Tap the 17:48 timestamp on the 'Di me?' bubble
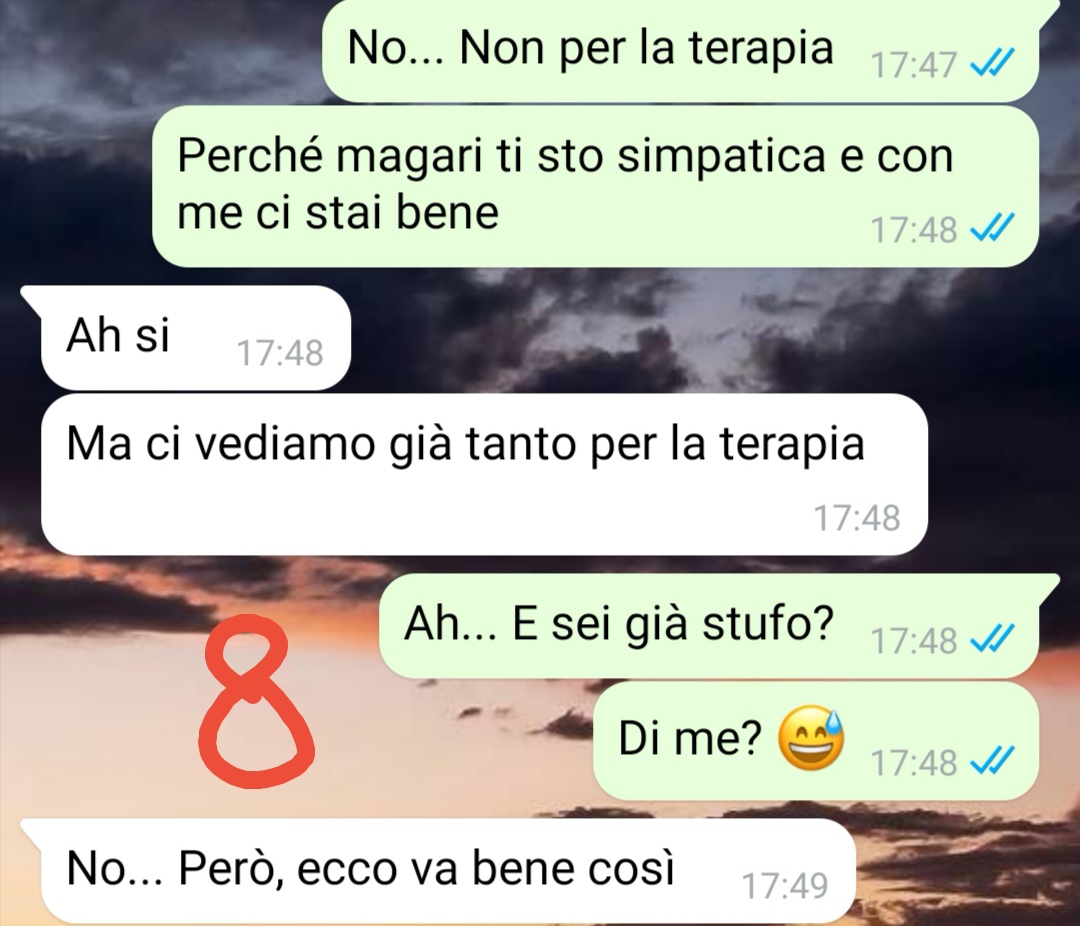The height and width of the screenshot is (926, 1080). (x=913, y=763)
